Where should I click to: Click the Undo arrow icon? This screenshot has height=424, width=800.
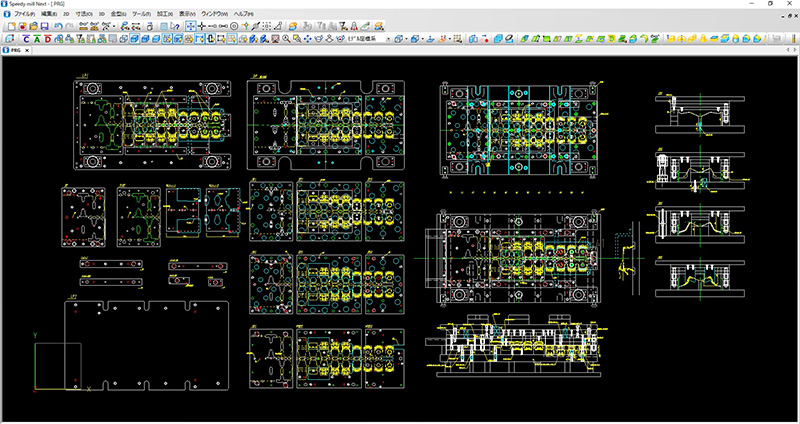point(60,26)
